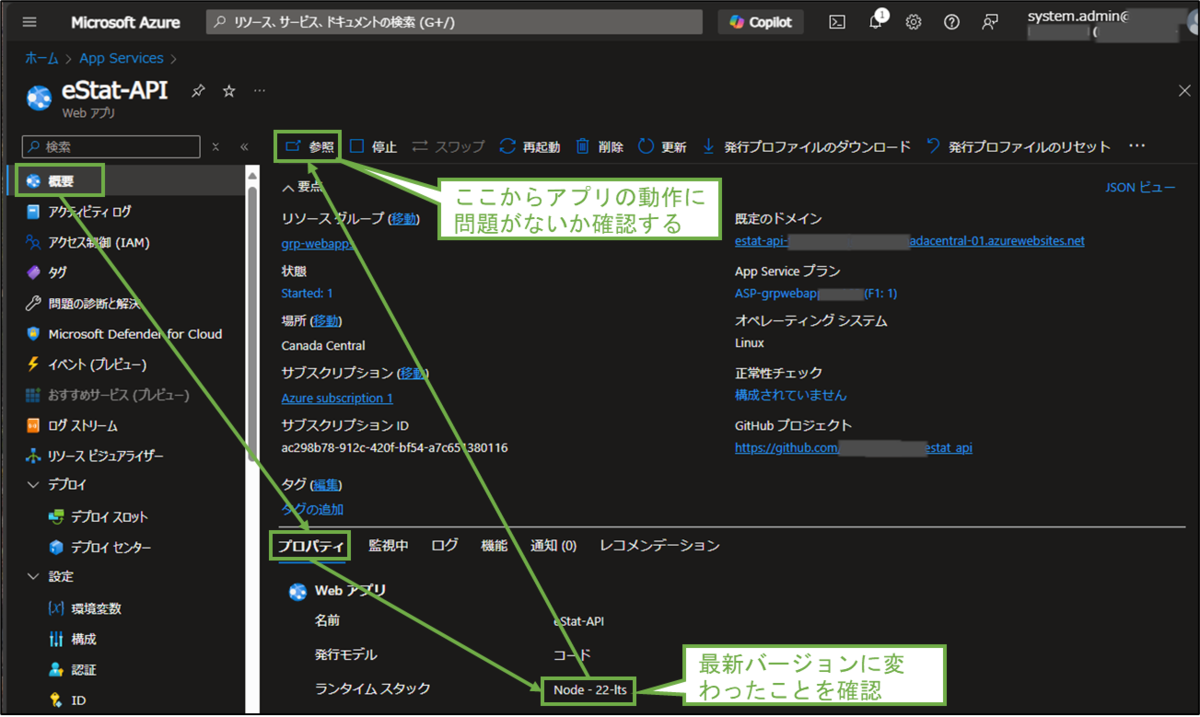
Task: Click the Copilot button
Action: point(760,22)
